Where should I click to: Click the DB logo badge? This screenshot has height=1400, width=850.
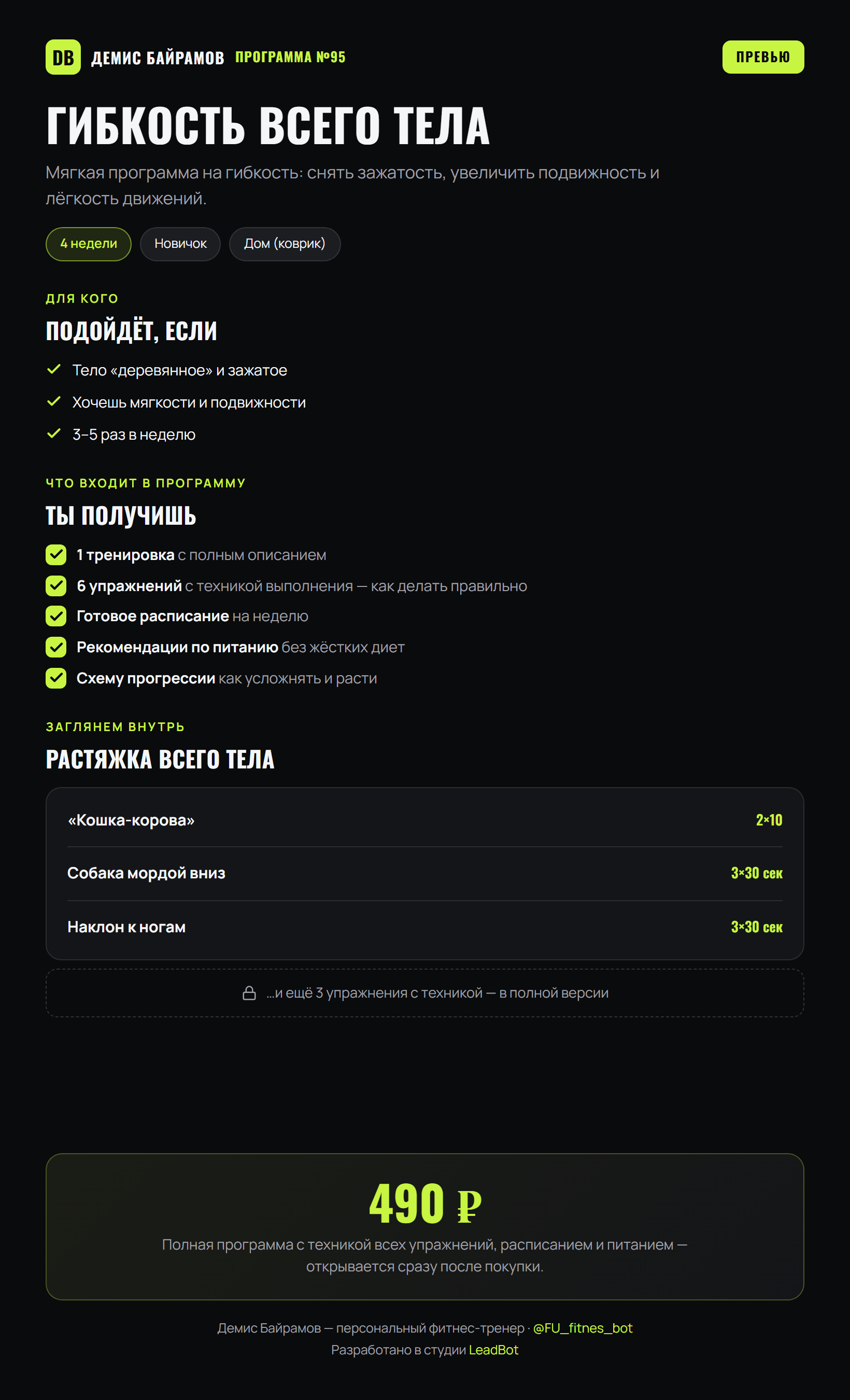point(63,57)
